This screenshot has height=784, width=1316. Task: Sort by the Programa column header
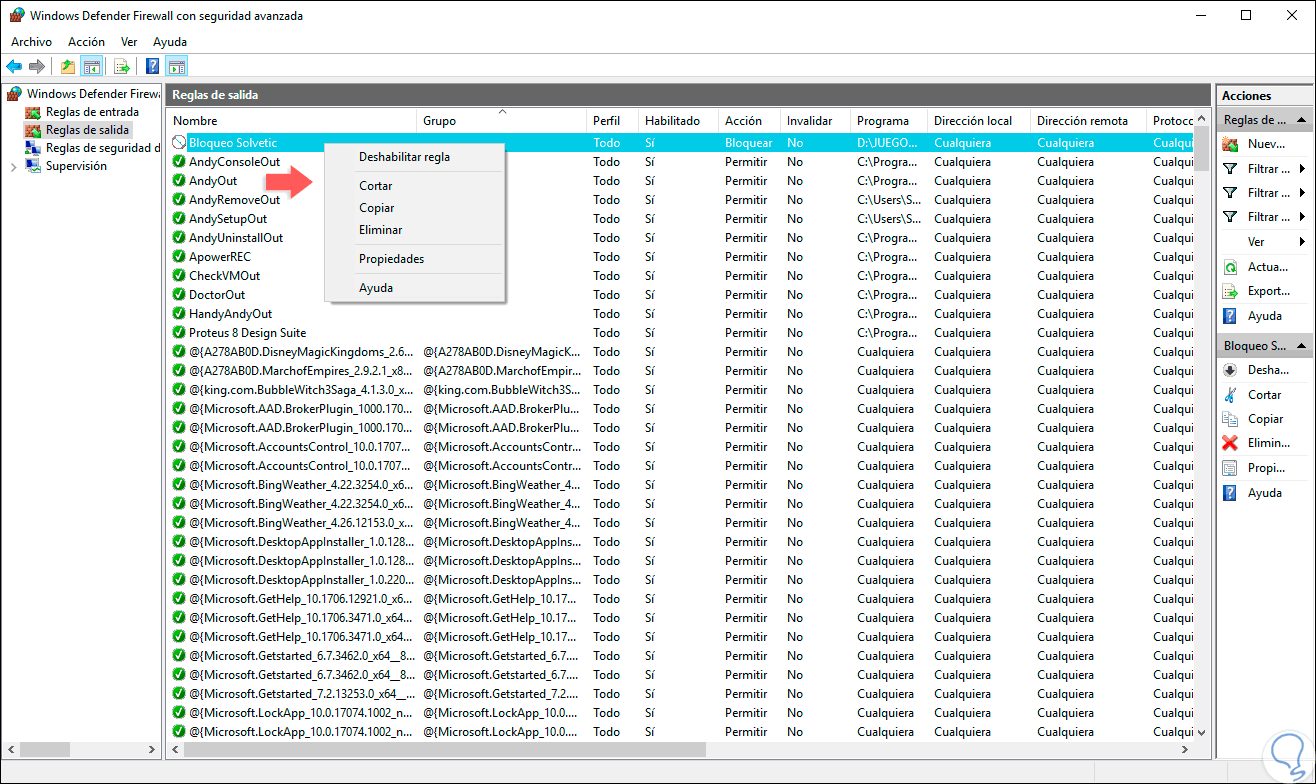tap(889, 121)
